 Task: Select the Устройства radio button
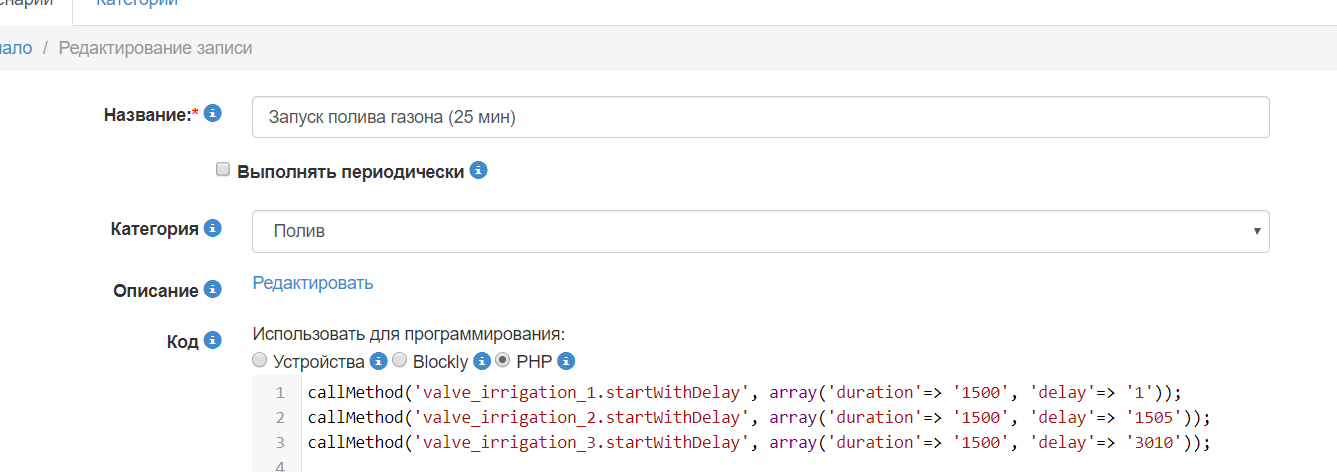pos(260,360)
